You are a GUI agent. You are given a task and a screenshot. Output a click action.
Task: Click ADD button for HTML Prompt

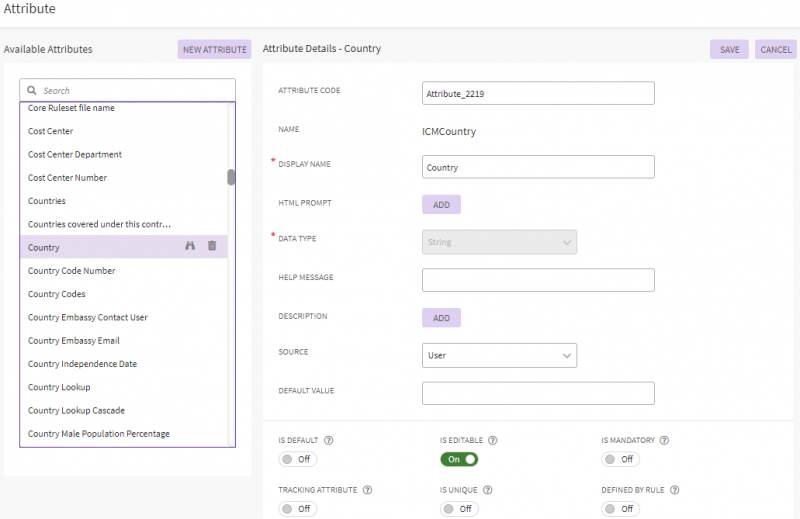coord(441,205)
